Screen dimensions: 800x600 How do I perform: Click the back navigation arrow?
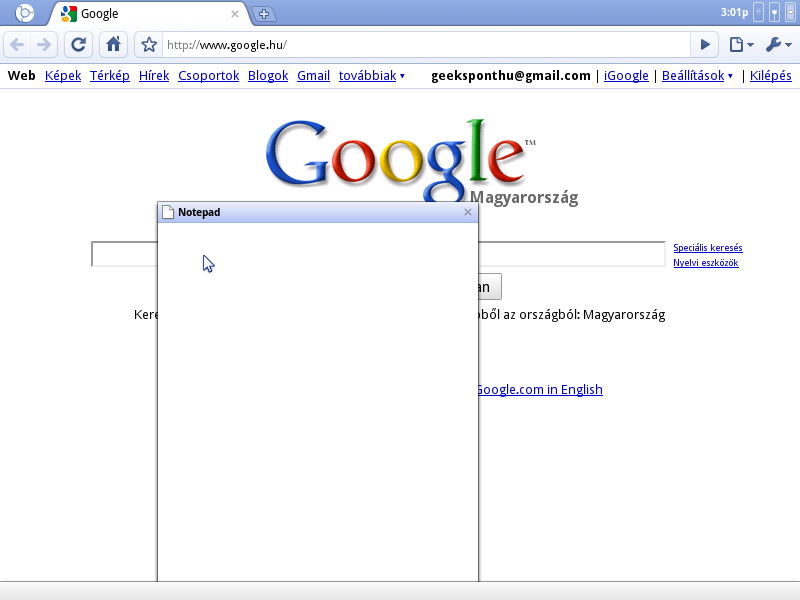tap(17, 45)
